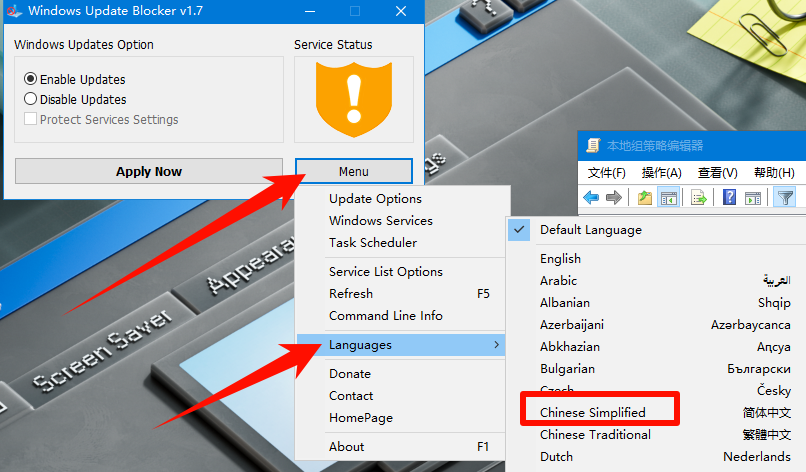806x472 pixels.
Task: Select English in the language list
Action: [657, 259]
